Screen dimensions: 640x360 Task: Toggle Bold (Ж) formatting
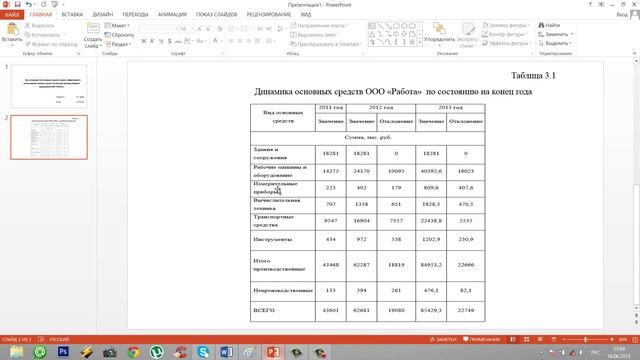[x=143, y=41]
